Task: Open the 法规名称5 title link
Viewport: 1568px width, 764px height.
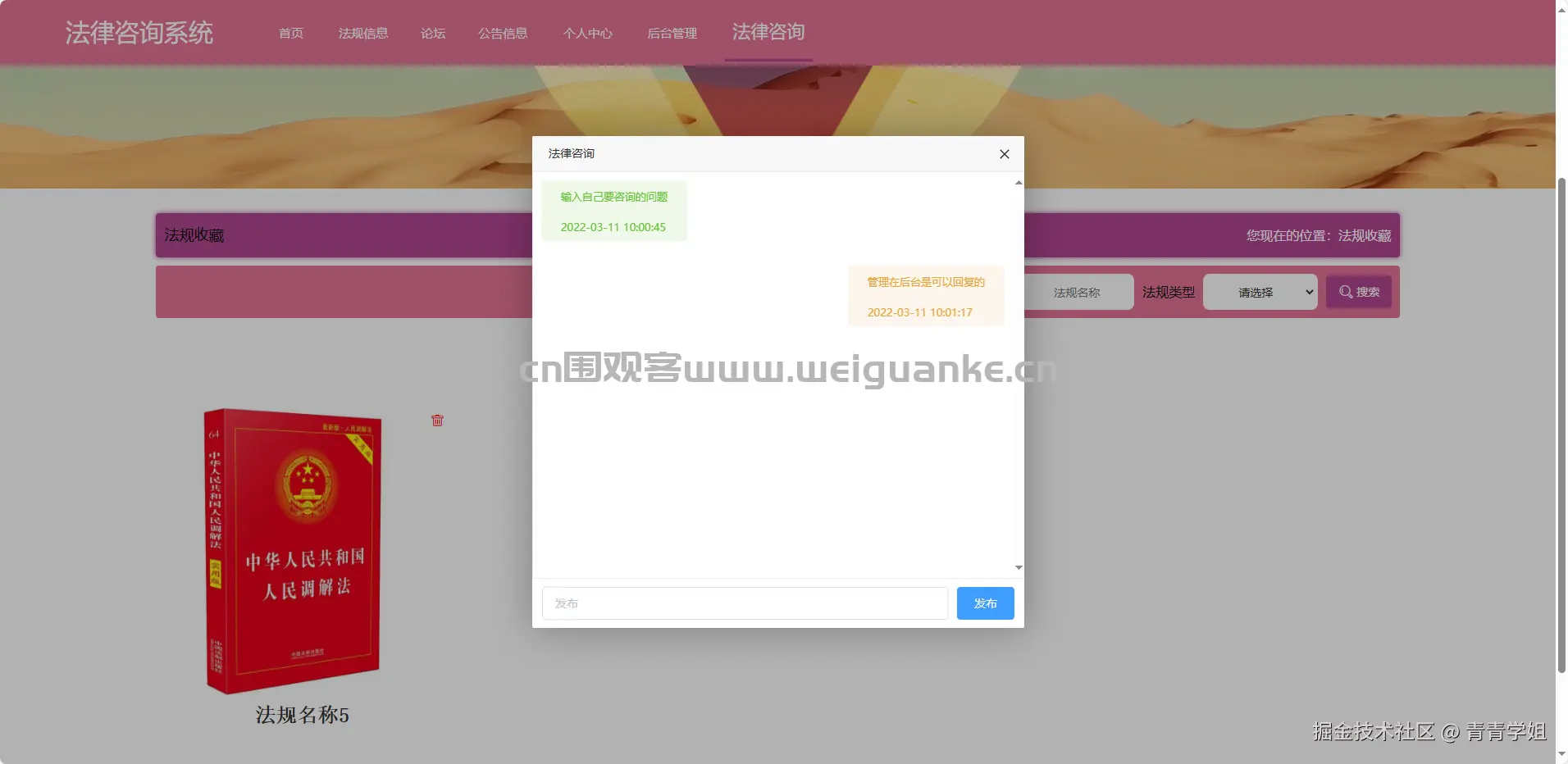Action: point(303,715)
